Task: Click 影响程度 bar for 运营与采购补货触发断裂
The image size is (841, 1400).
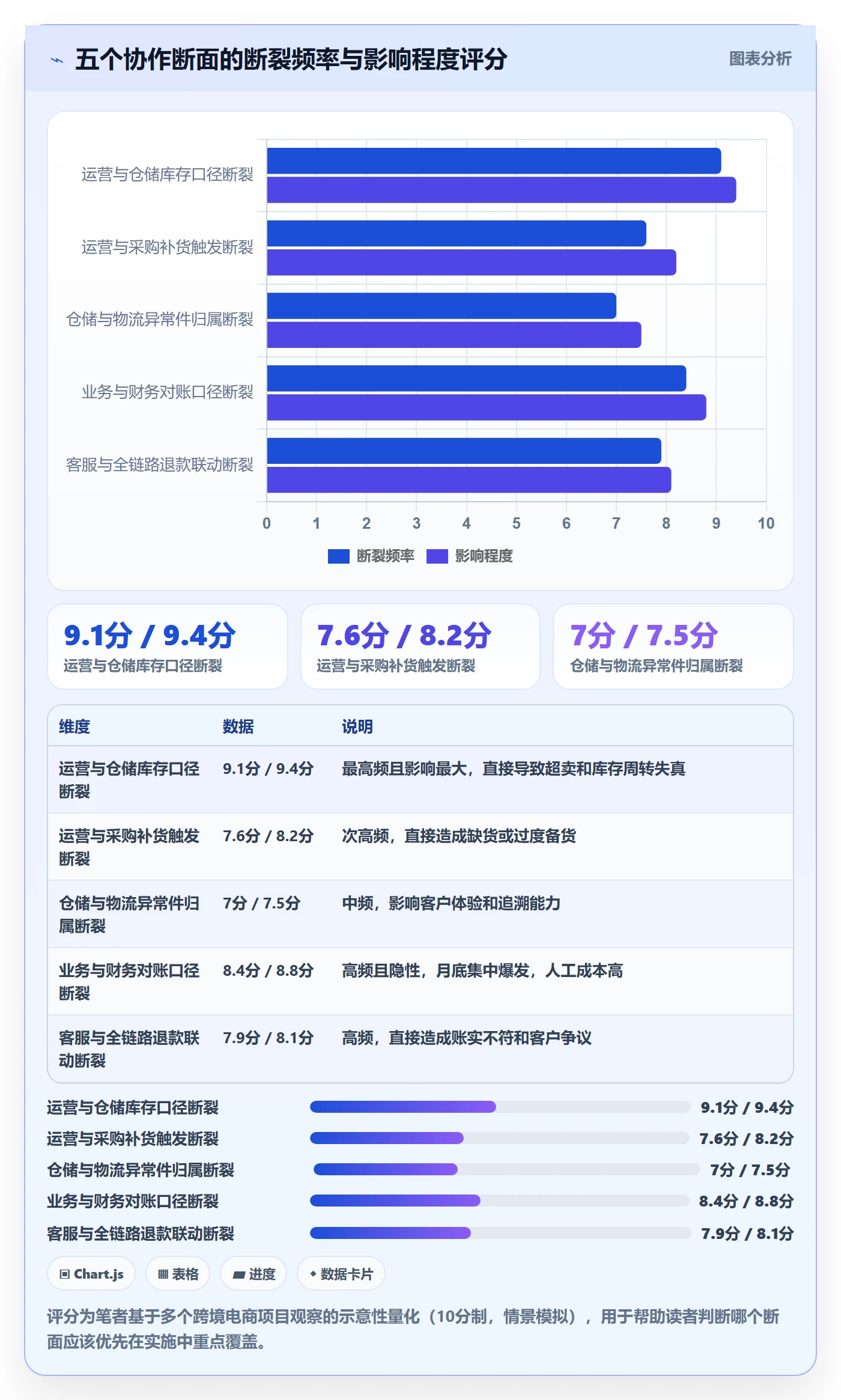Action: pos(472,263)
